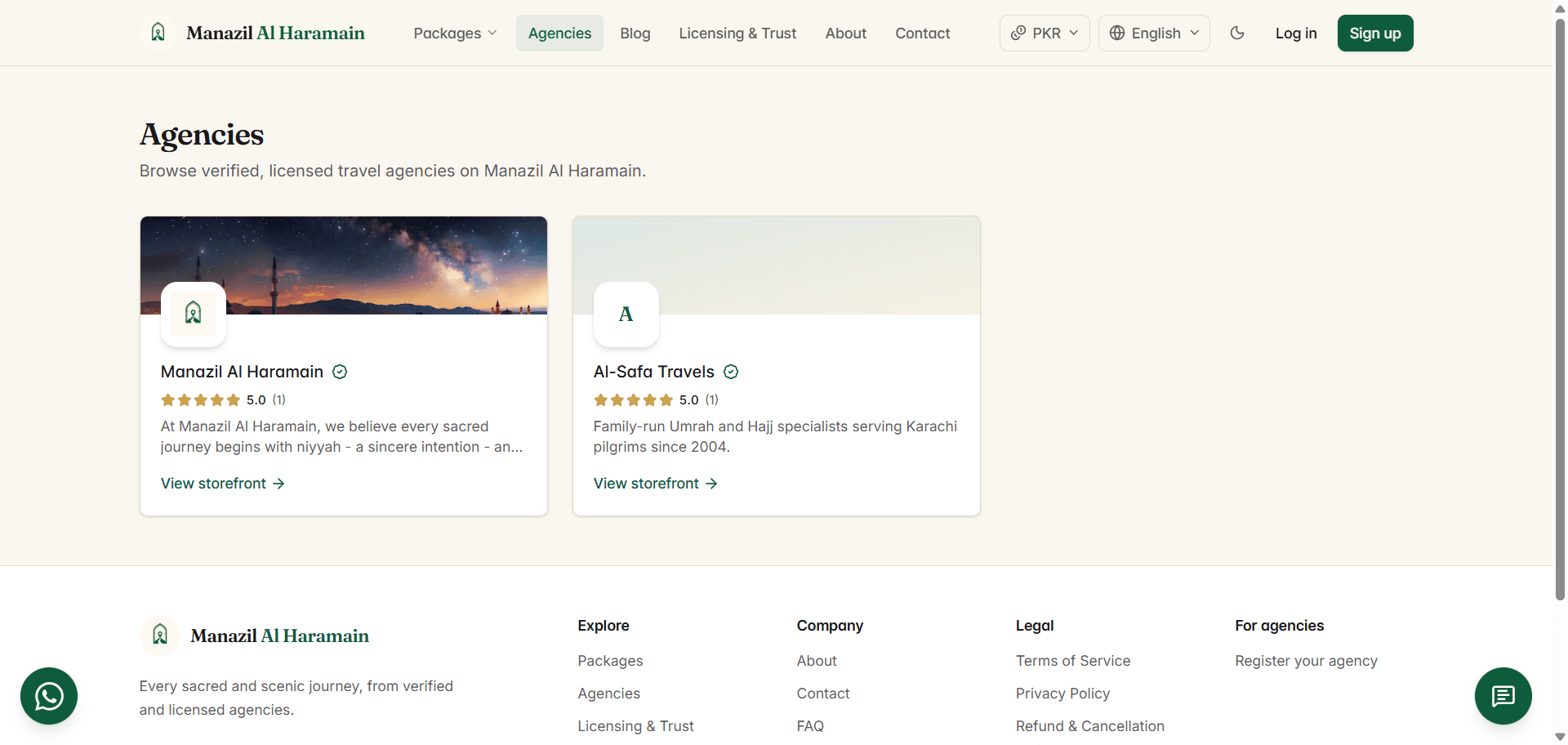1568x745 pixels.
Task: Open Privacy Policy link
Action: [x=1062, y=694]
